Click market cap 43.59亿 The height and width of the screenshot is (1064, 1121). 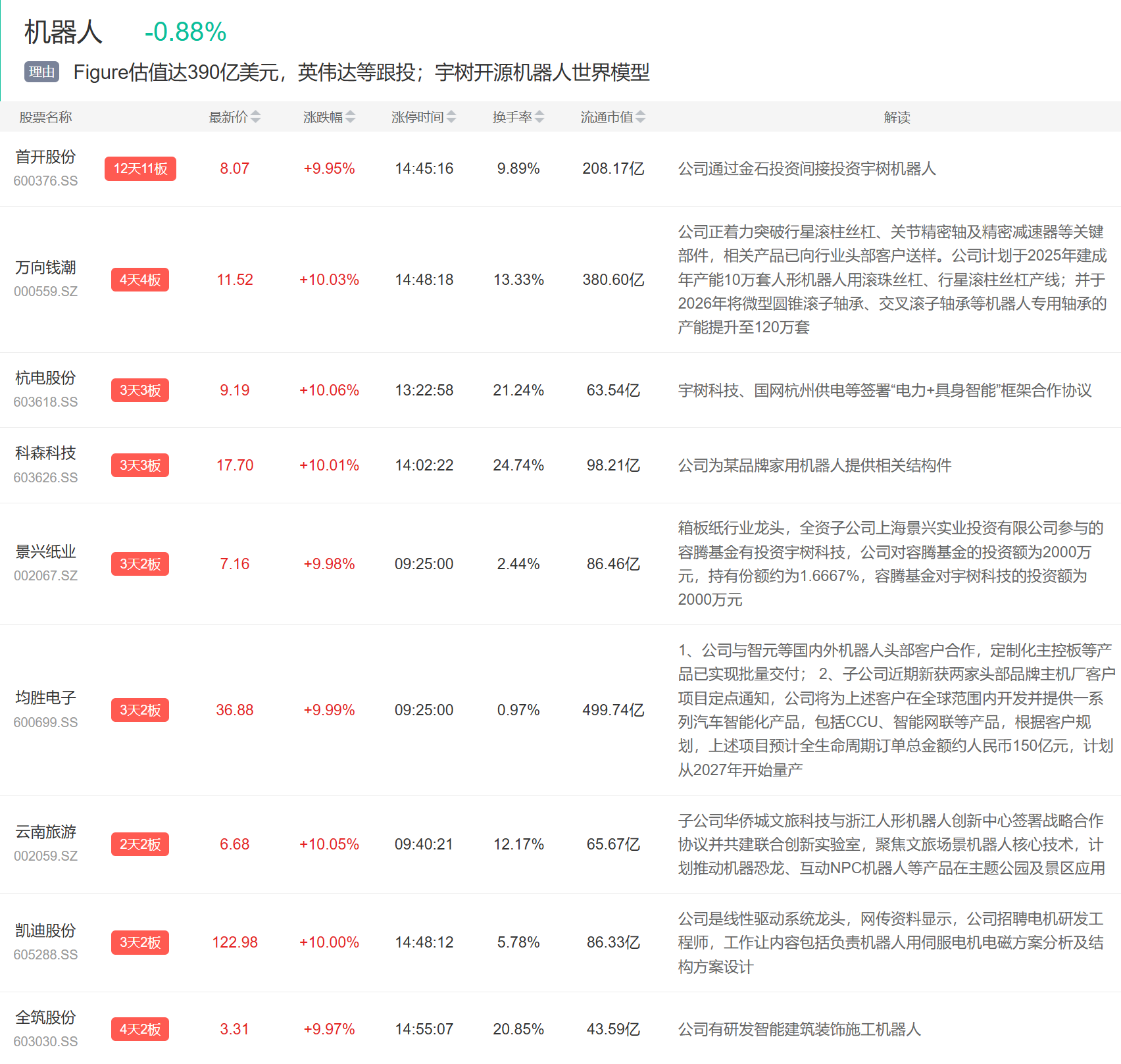coord(613,1029)
